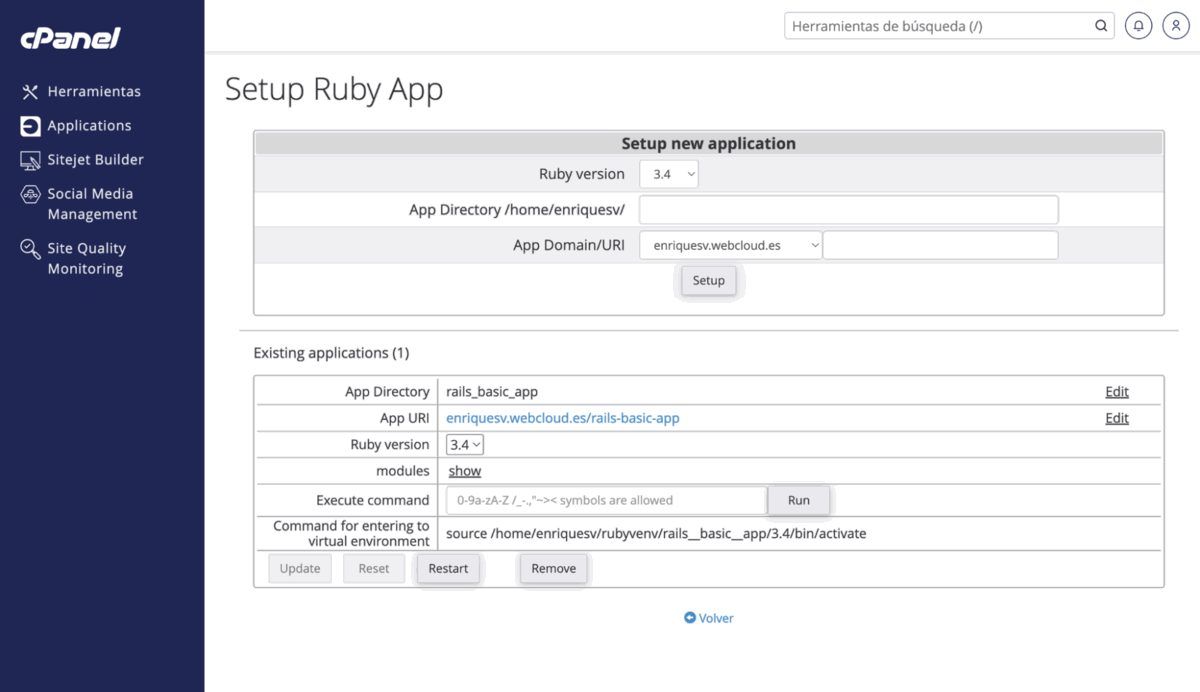Image resolution: width=1200 pixels, height=692 pixels.
Task: Edit the App Directory rails_basic_app
Action: point(1117,392)
